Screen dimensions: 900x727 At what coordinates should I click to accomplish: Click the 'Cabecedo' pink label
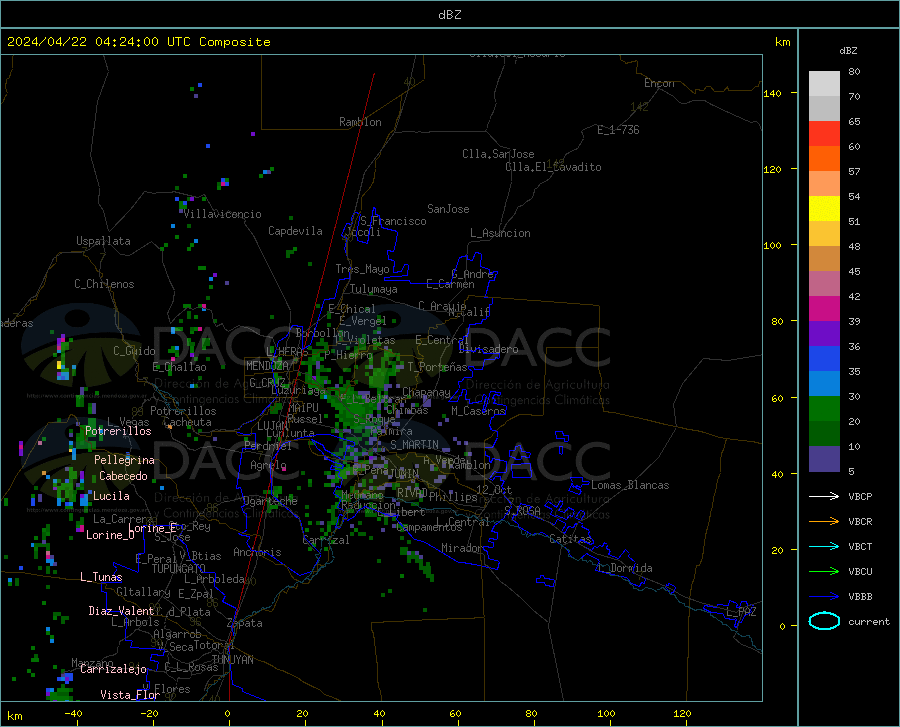pyautogui.click(x=123, y=476)
